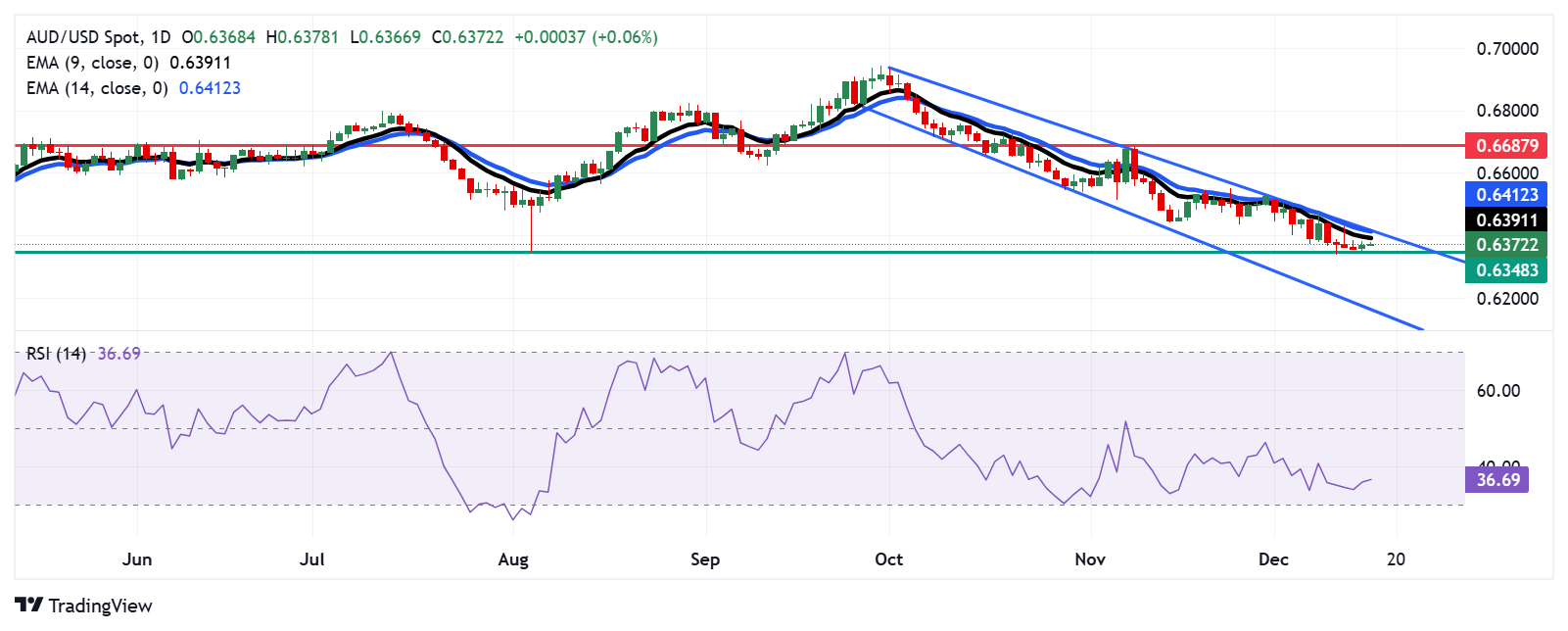Click the Oct label on time axis
Viewport: 1568px width, 631px height.
[888, 559]
